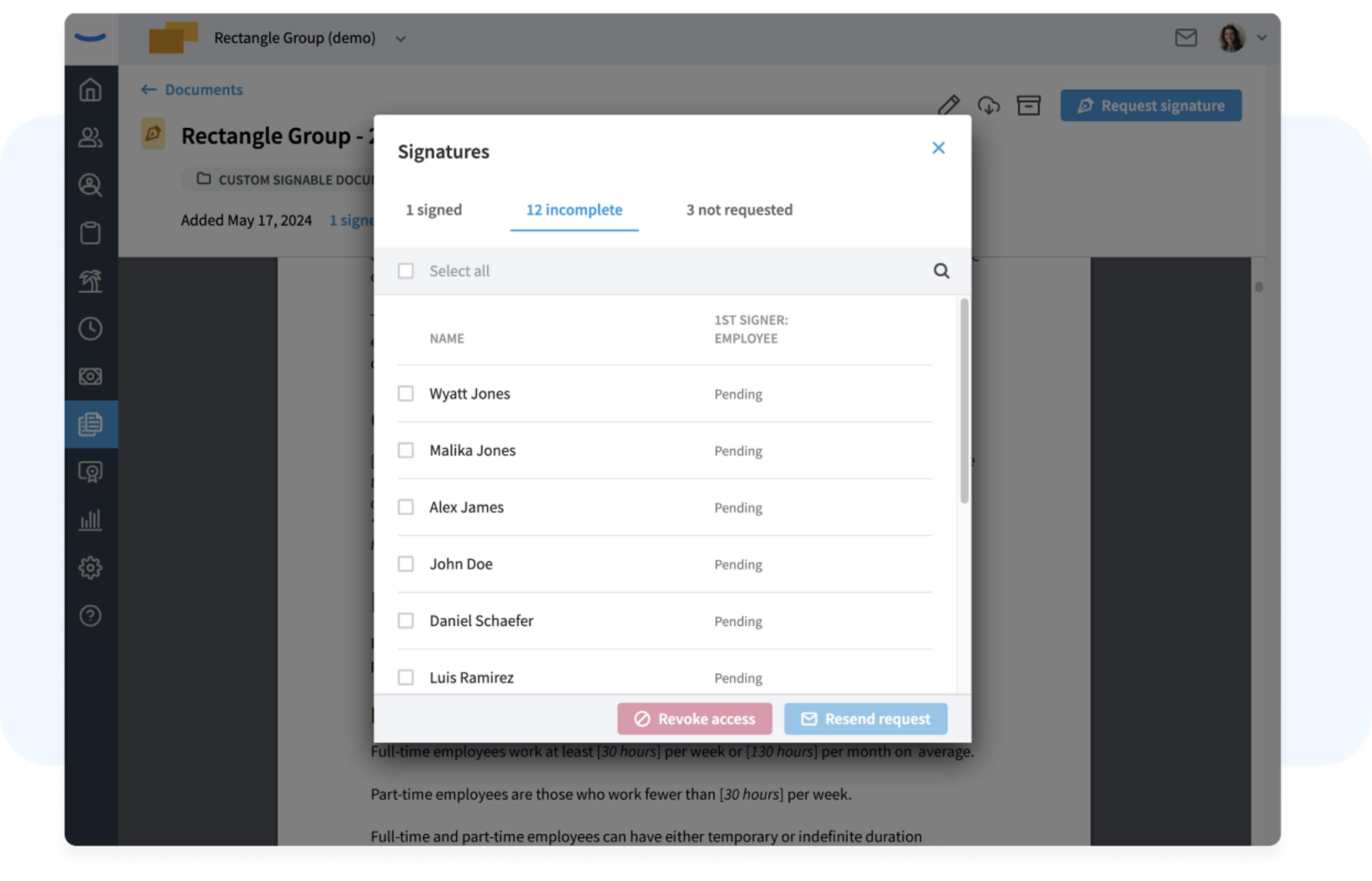The image size is (1372, 881).
Task: Open the payroll money icon in sidebar
Action: (x=90, y=376)
